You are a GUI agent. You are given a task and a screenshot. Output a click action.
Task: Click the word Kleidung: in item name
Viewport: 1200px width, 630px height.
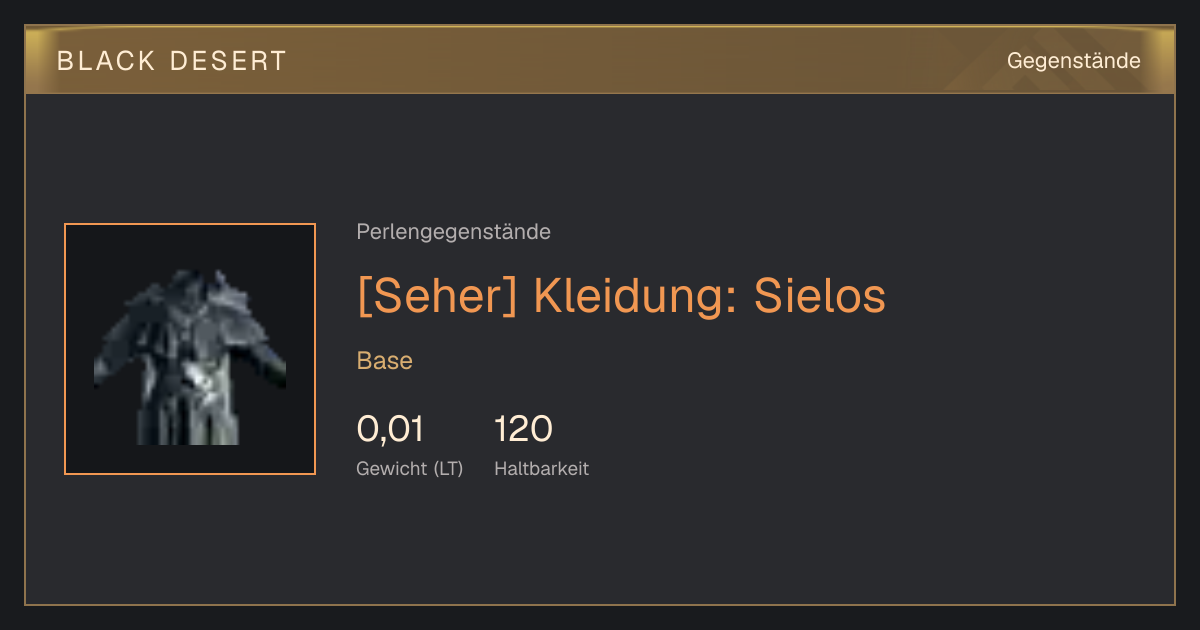[635, 295]
